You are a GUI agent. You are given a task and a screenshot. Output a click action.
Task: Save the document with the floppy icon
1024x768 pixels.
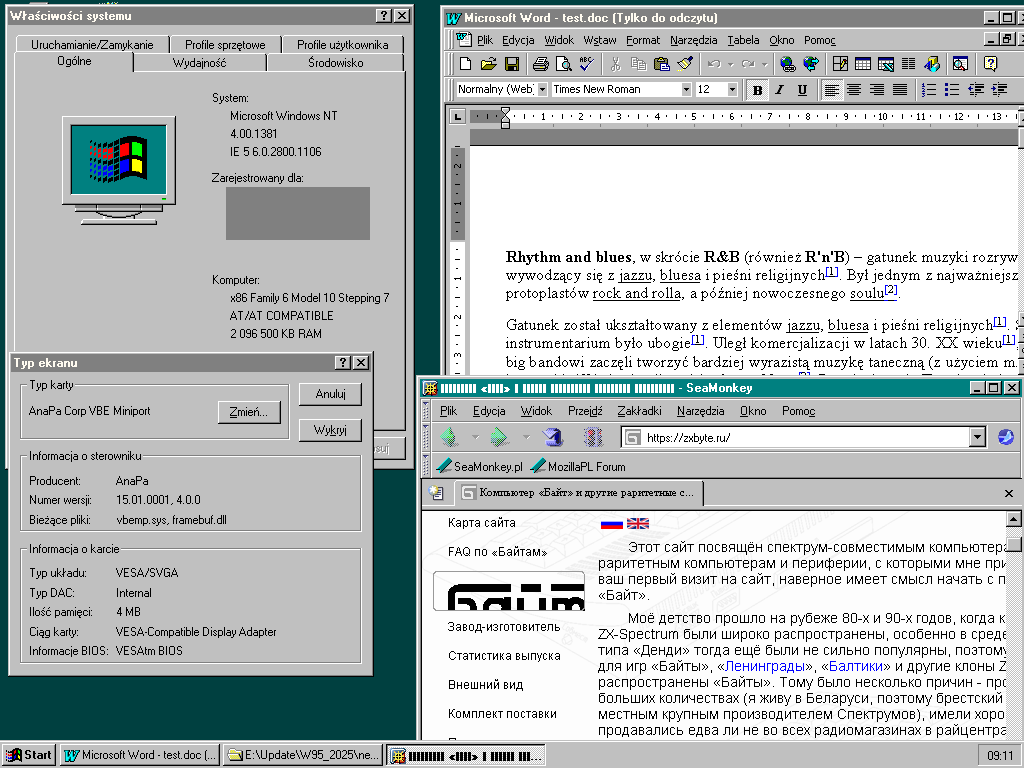[511, 63]
